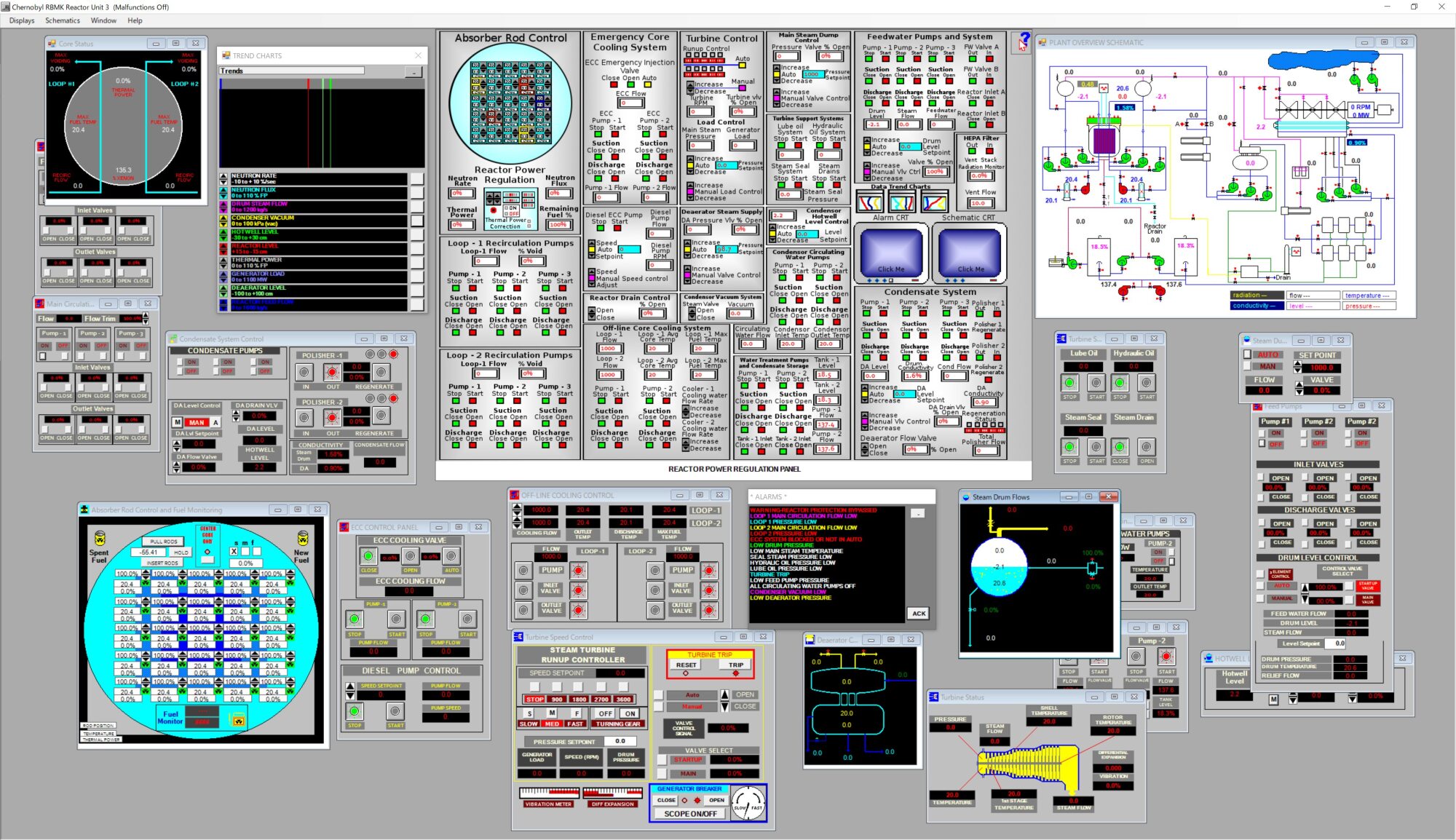Click the ACK button in Alarms window
Image resolution: width=1456 pixels, height=840 pixels.
point(919,613)
